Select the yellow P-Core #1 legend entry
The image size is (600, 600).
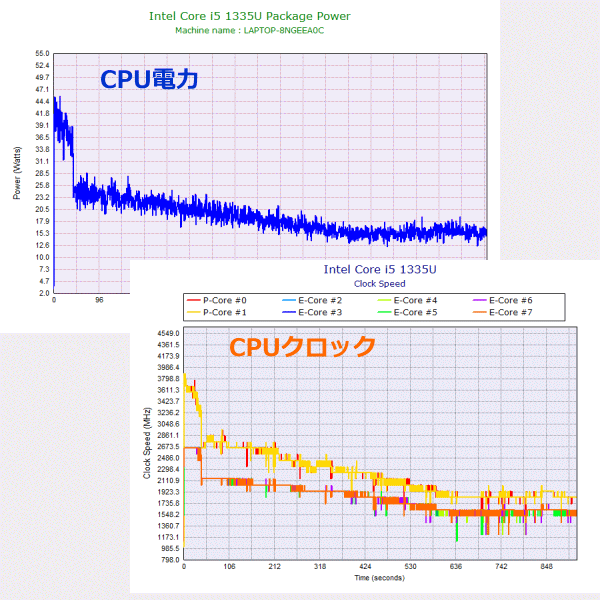223,312
